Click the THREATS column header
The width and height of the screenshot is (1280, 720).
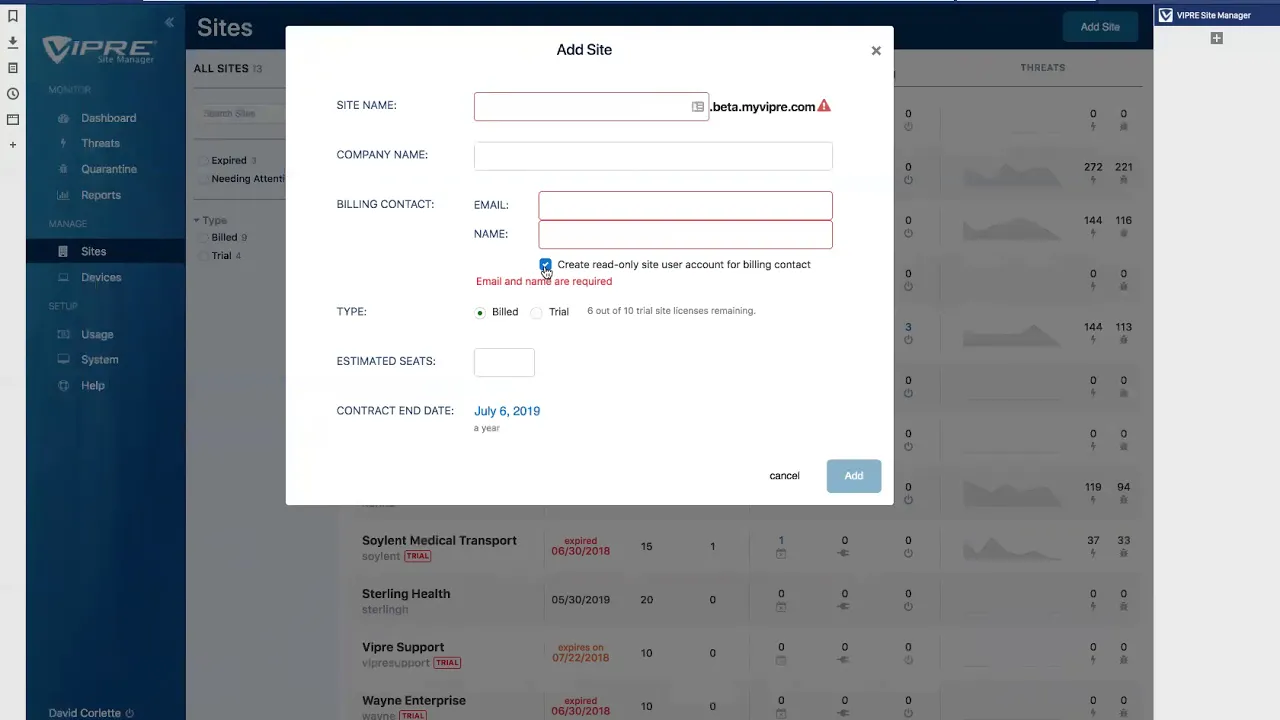[x=1043, y=68]
